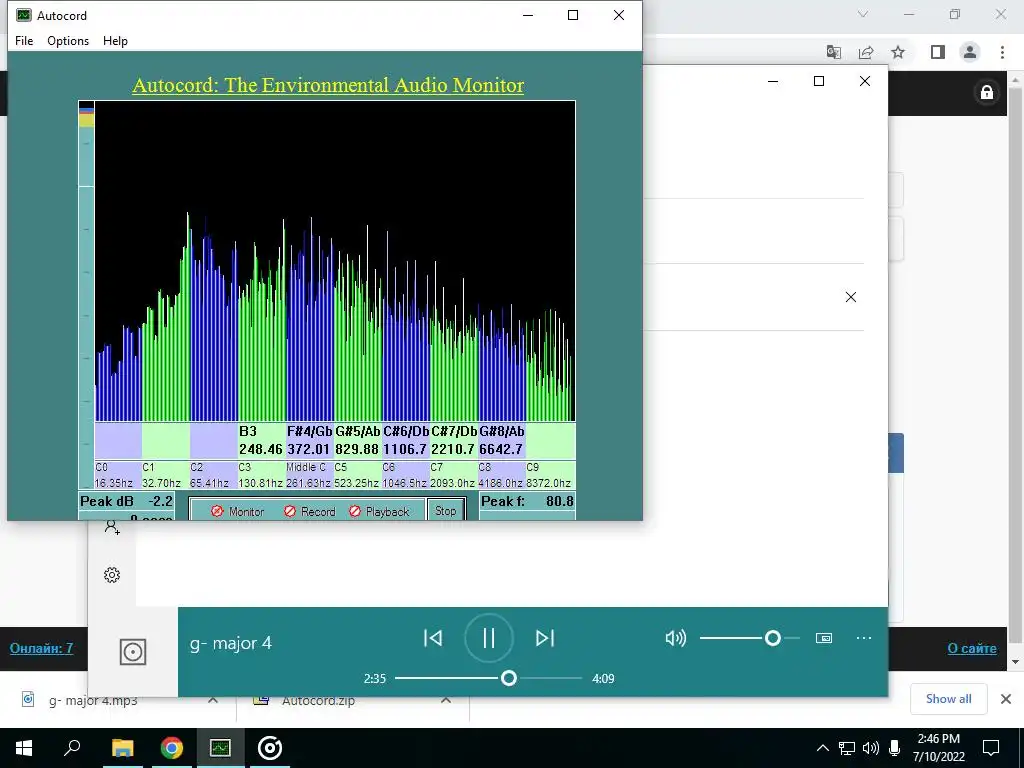Toggle the Chrome side panel icon
Screen dimensions: 1024x768
click(x=938, y=52)
